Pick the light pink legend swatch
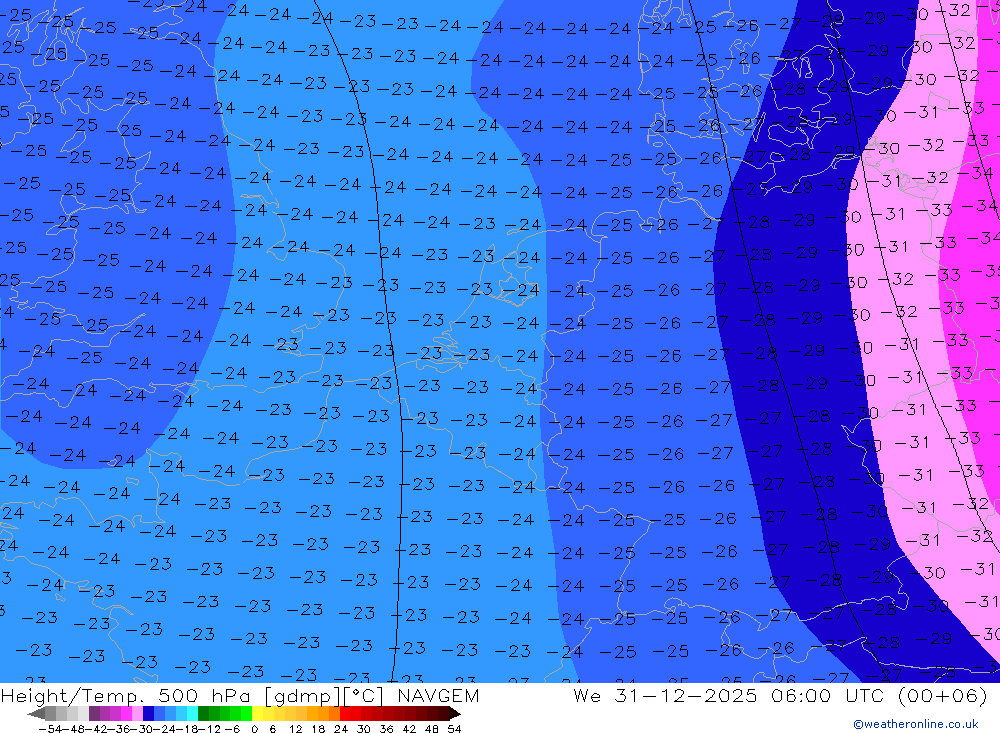 click(138, 713)
